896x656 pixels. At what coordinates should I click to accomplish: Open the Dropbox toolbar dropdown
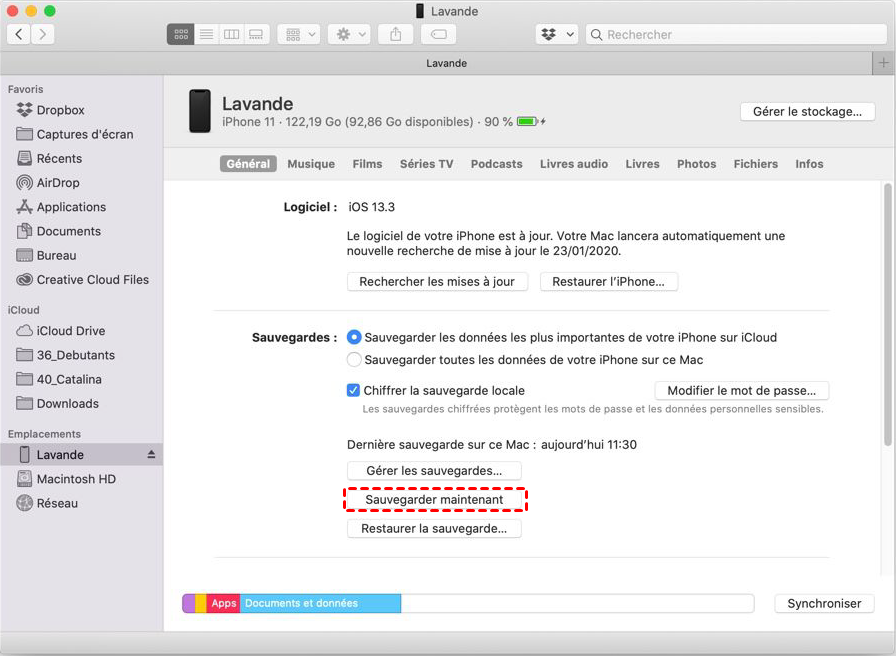click(x=557, y=34)
